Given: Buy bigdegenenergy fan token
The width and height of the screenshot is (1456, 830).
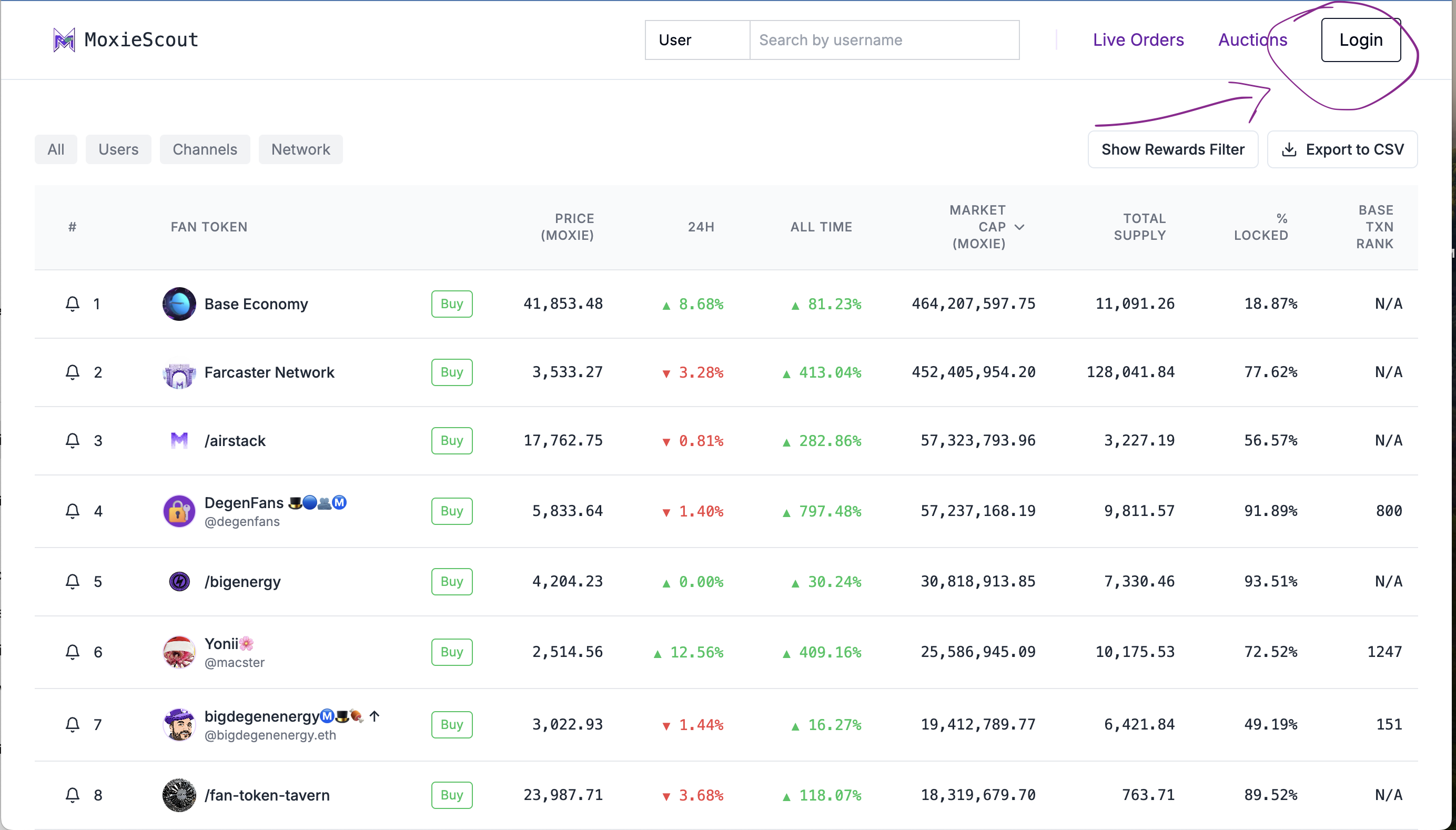Looking at the screenshot, I should [451, 724].
